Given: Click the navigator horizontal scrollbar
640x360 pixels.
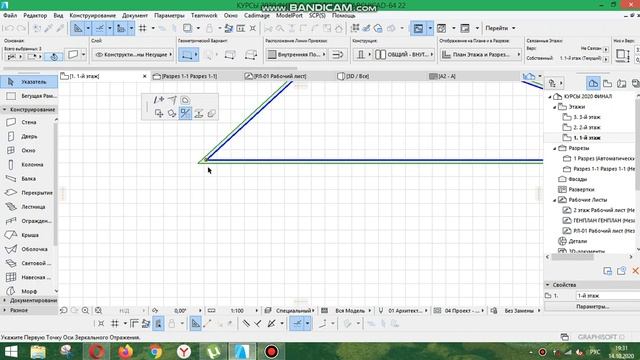Looking at the screenshot, I should coord(573,257).
